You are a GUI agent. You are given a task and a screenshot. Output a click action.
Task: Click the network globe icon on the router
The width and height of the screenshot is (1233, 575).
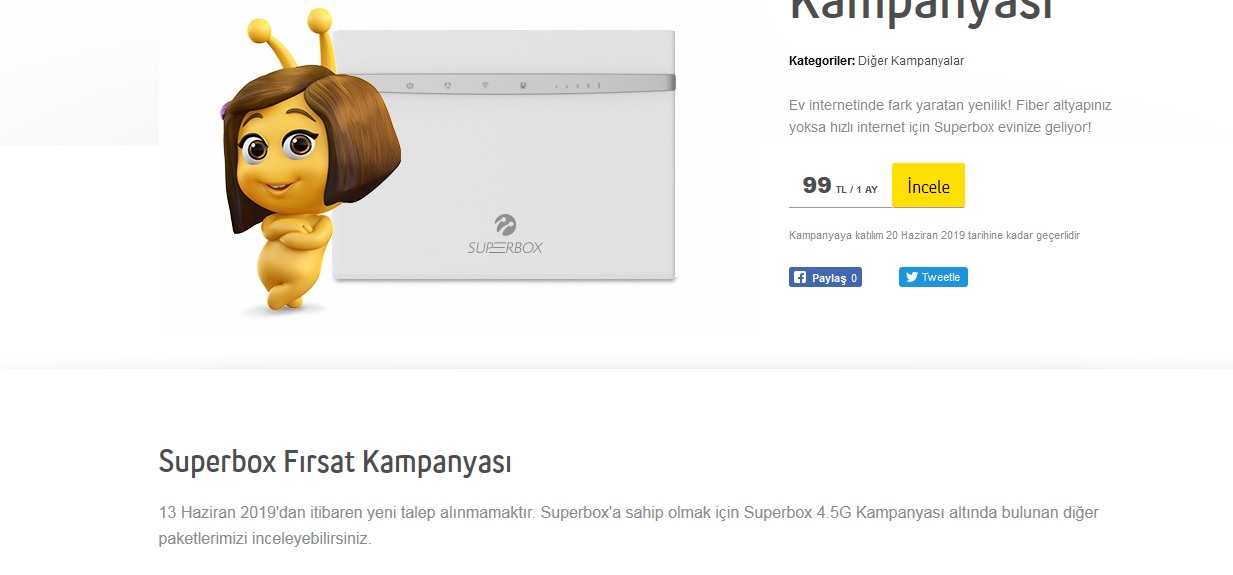[447, 85]
